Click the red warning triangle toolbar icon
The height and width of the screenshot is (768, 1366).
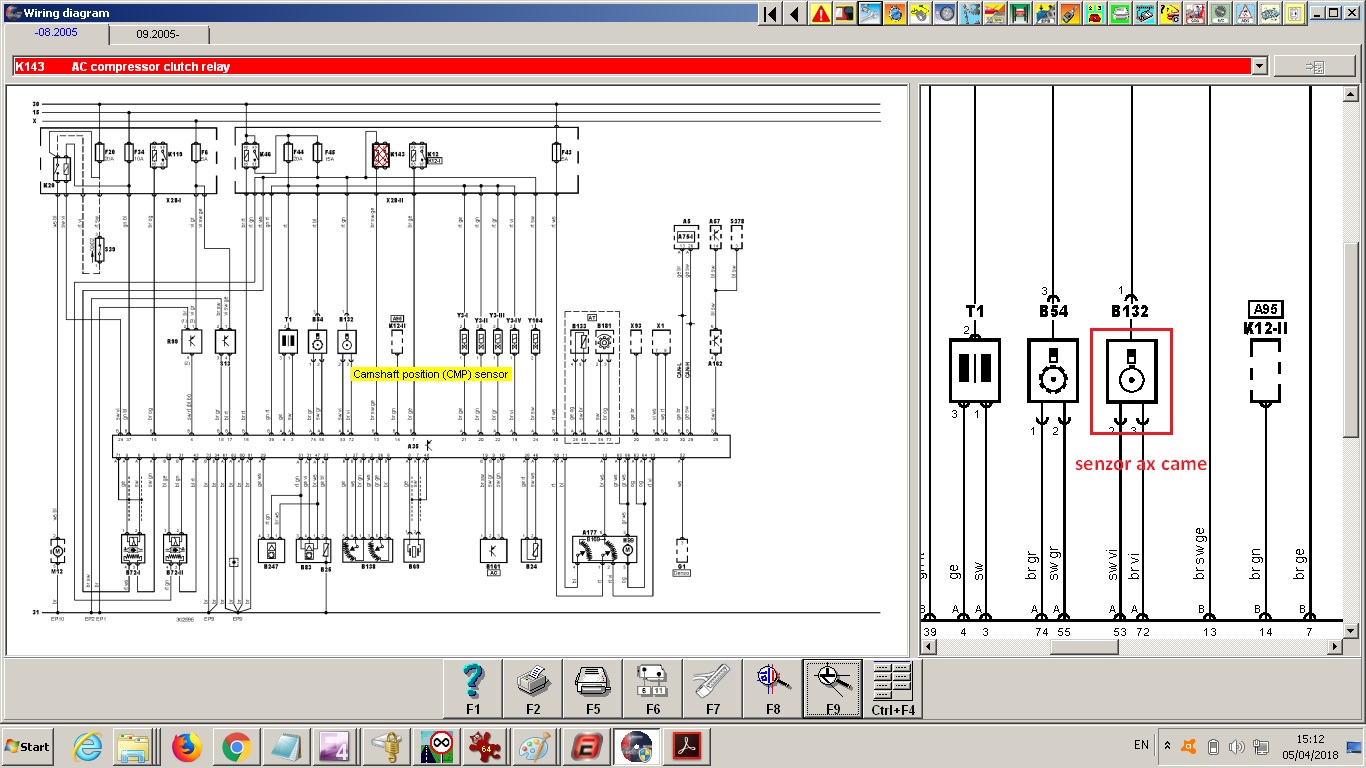coord(821,14)
